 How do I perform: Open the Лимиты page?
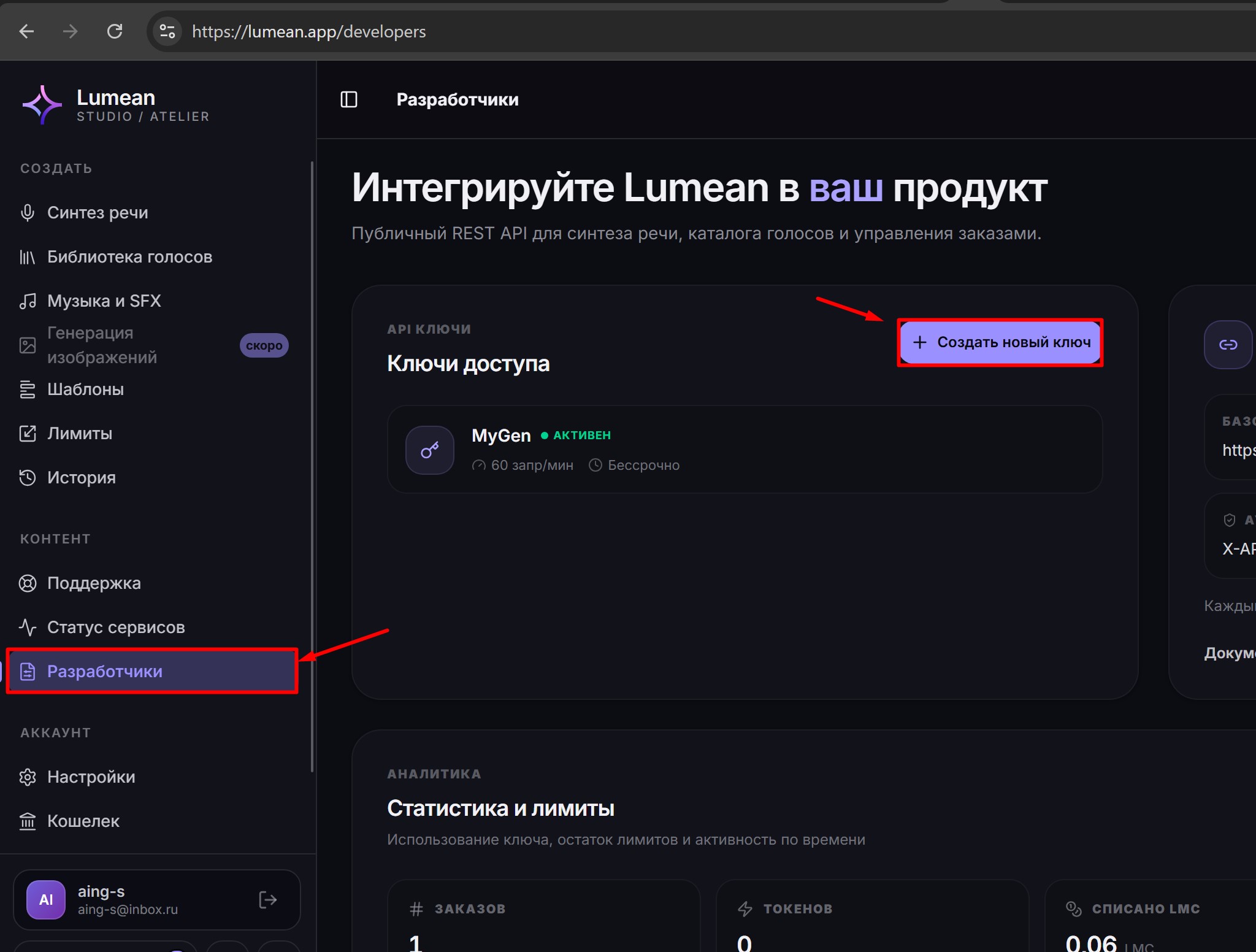[158, 434]
